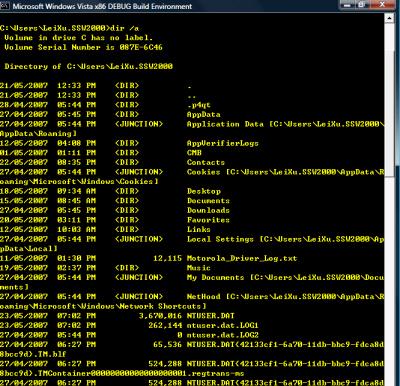The width and height of the screenshot is (400, 386).
Task: Click the serial number '087E-6C46'
Action: 141,47
